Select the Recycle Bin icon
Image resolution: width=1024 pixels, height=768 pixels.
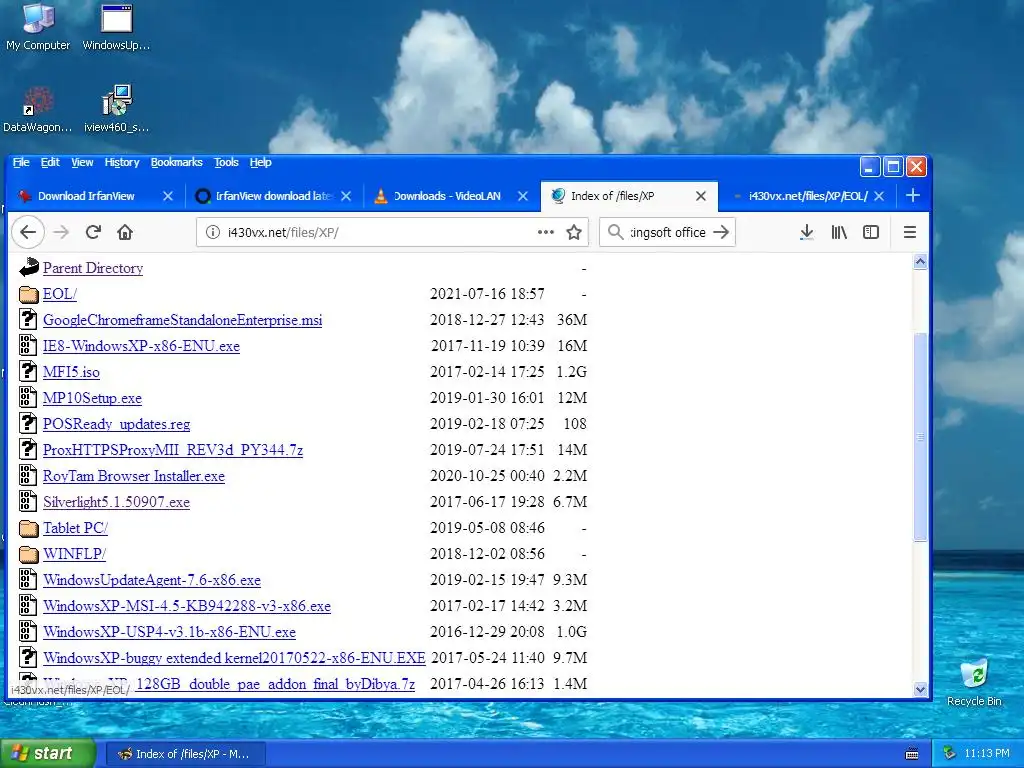[x=974, y=683]
